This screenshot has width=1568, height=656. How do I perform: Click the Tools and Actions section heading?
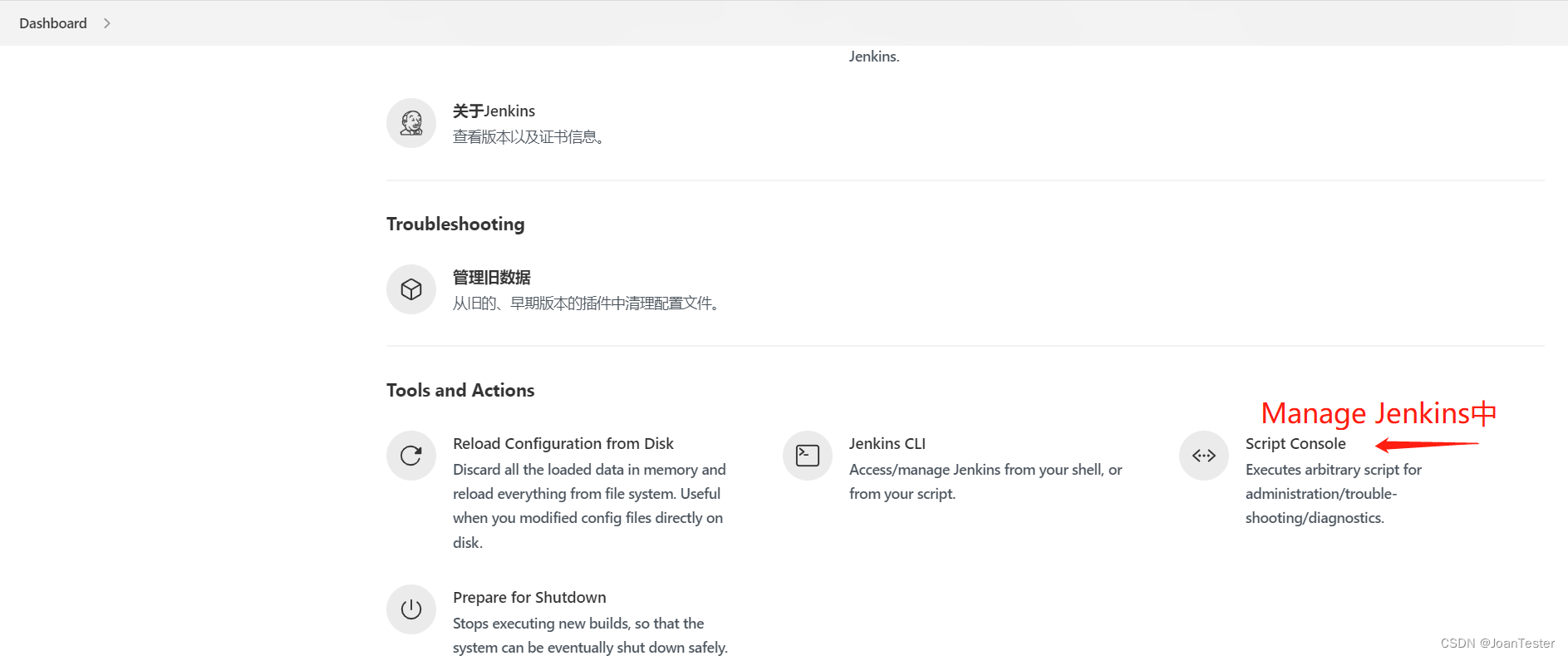[460, 390]
